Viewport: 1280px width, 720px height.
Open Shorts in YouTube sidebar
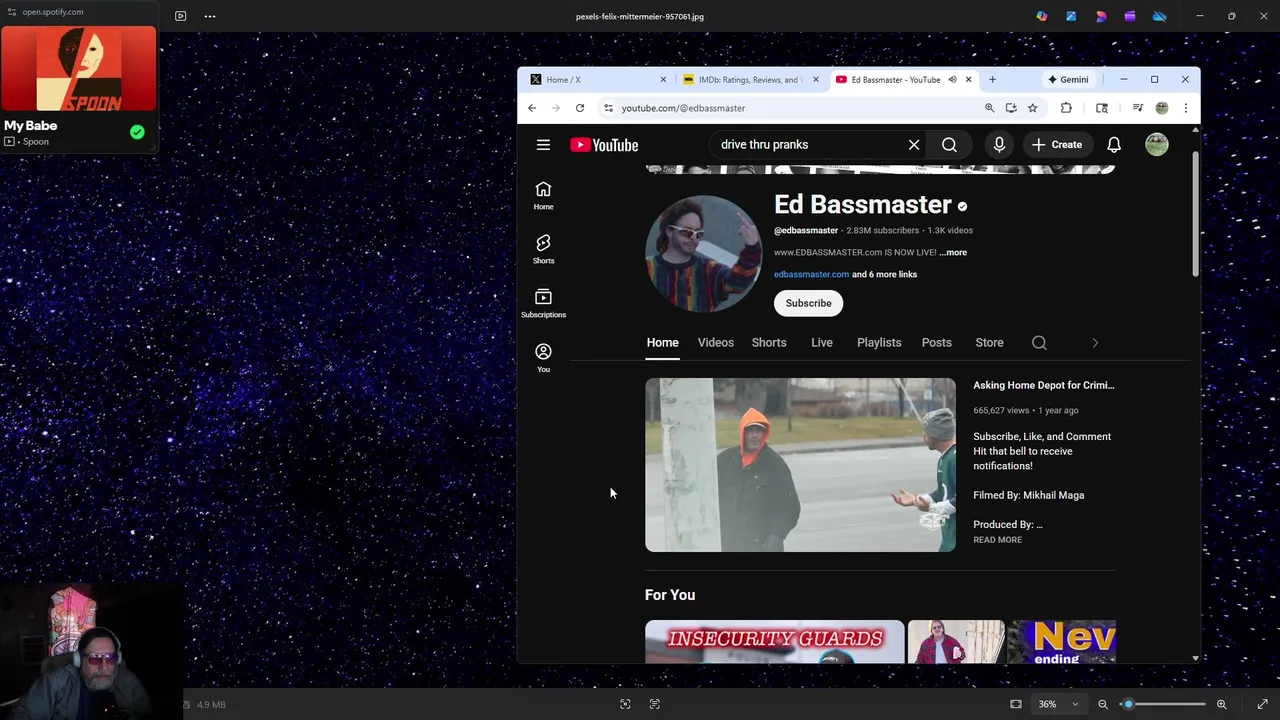543,250
